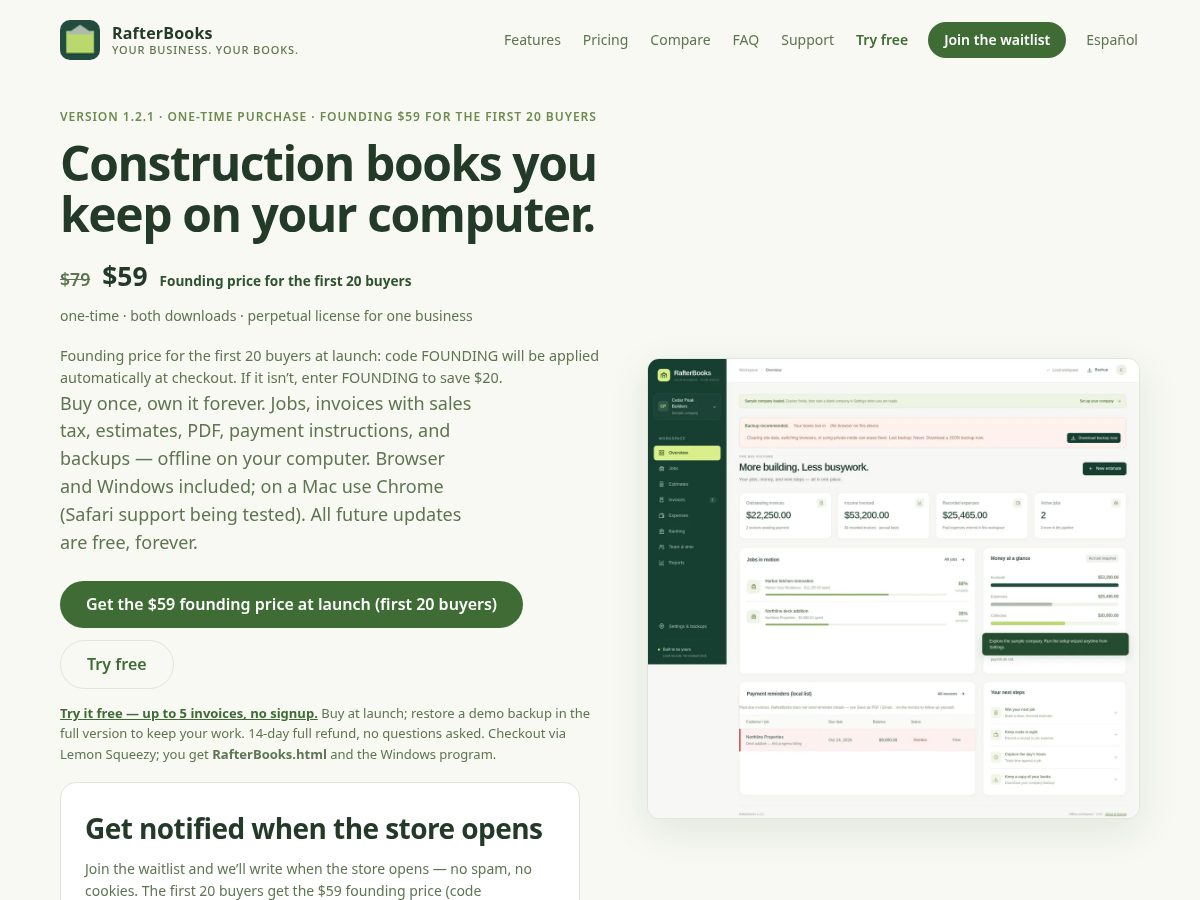Click the RafterBooks brand name in header
Viewport: 1200px width, 900px height.
162,33
